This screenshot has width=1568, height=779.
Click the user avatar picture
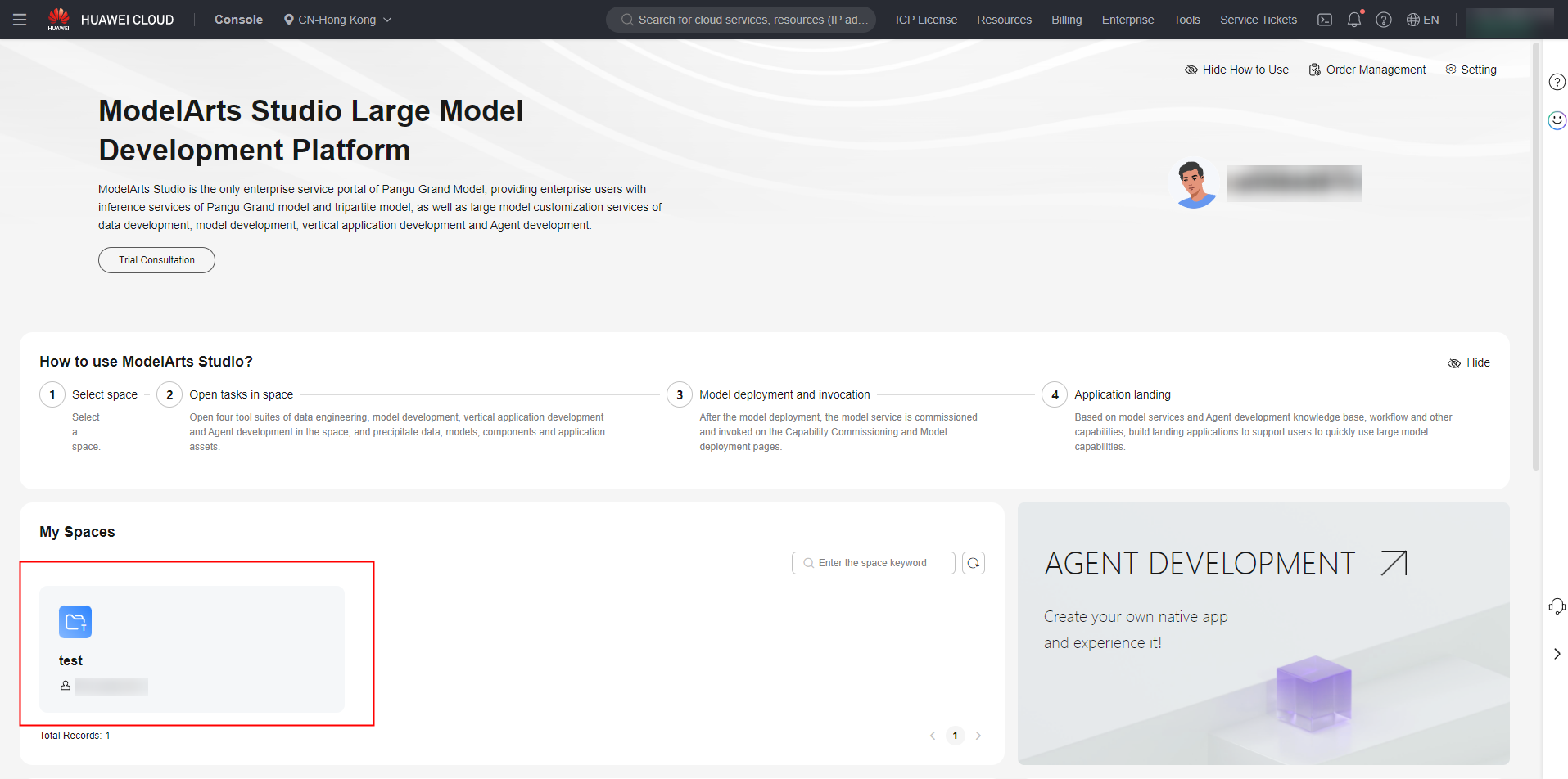click(1195, 183)
